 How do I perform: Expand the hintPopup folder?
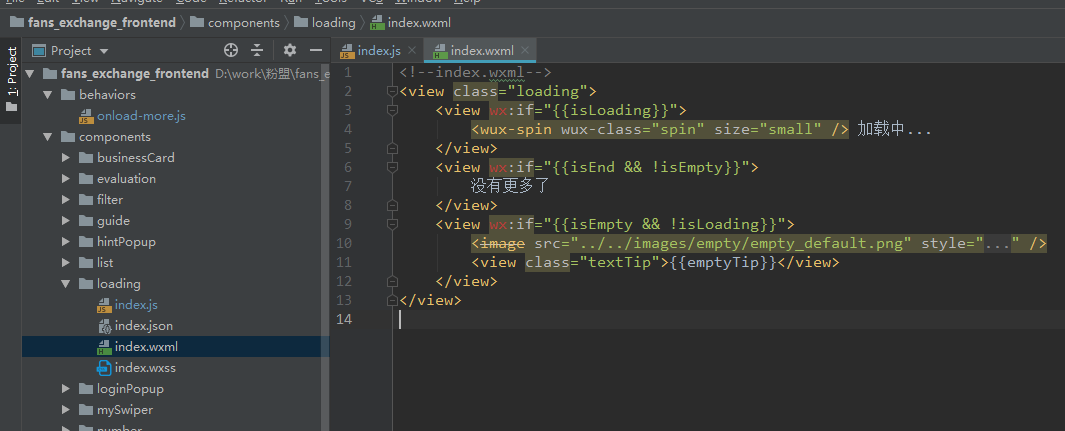coord(66,242)
